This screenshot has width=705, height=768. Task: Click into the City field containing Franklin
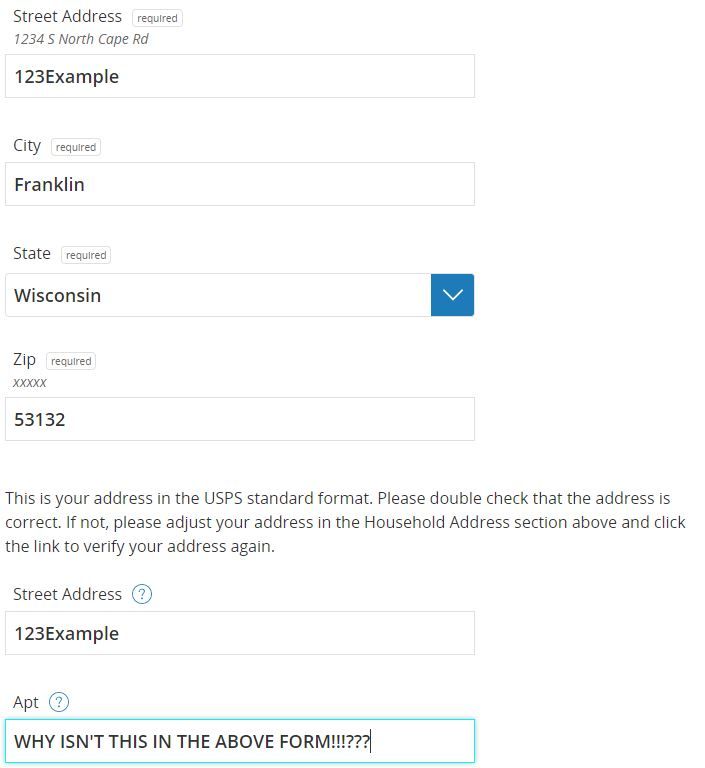coord(240,184)
